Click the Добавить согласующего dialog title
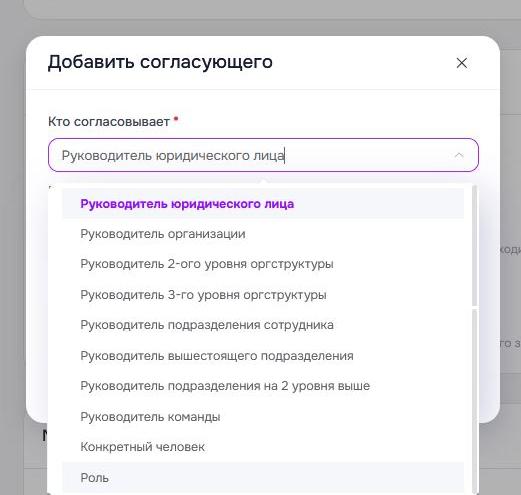521x495 pixels. pyautogui.click(x=160, y=62)
